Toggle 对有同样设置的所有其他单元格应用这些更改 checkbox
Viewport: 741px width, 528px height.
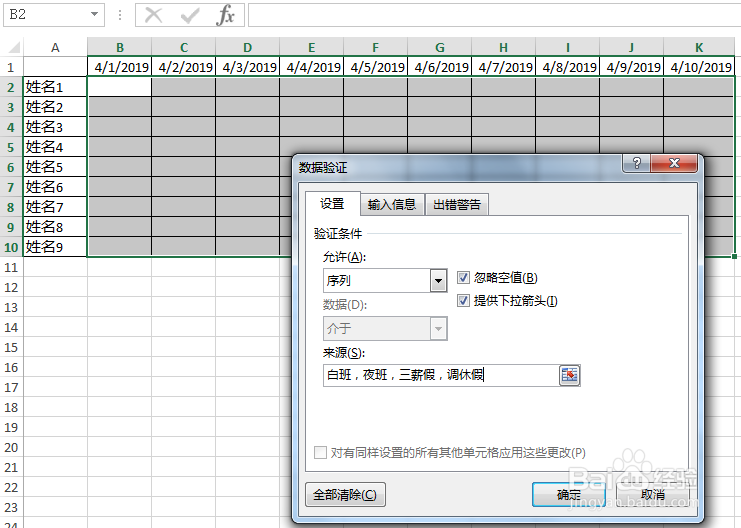coord(320,452)
